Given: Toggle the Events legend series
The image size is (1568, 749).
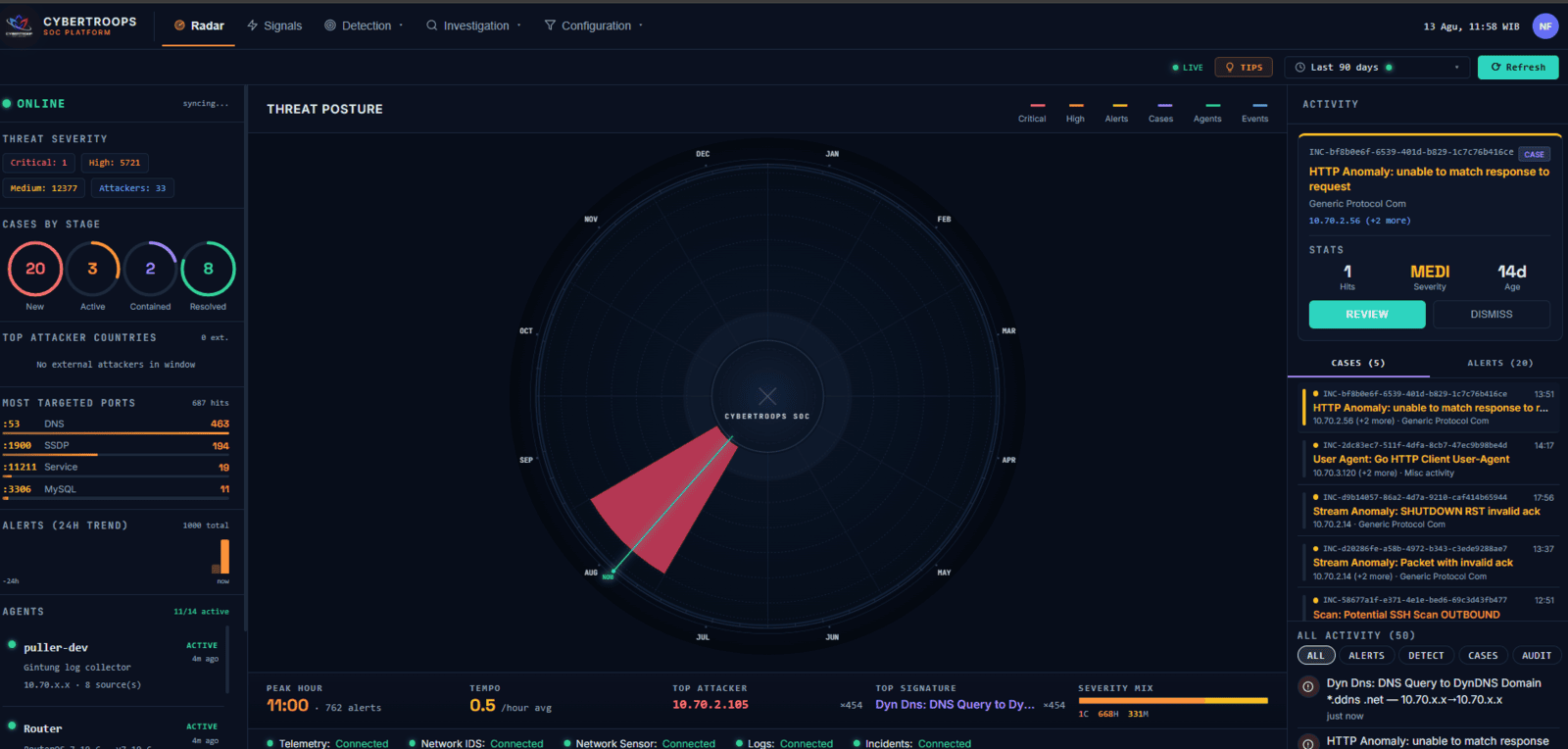Looking at the screenshot, I should pyautogui.click(x=1254, y=113).
